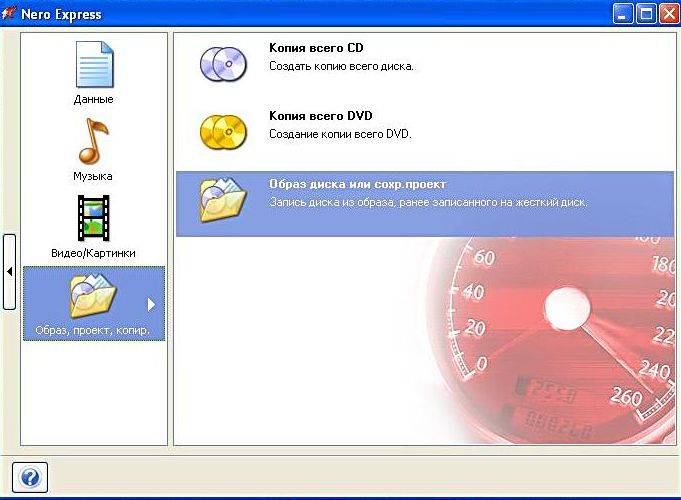This screenshot has width=681, height=500.
Task: Select the Музыка musical note icon
Action: [93, 141]
